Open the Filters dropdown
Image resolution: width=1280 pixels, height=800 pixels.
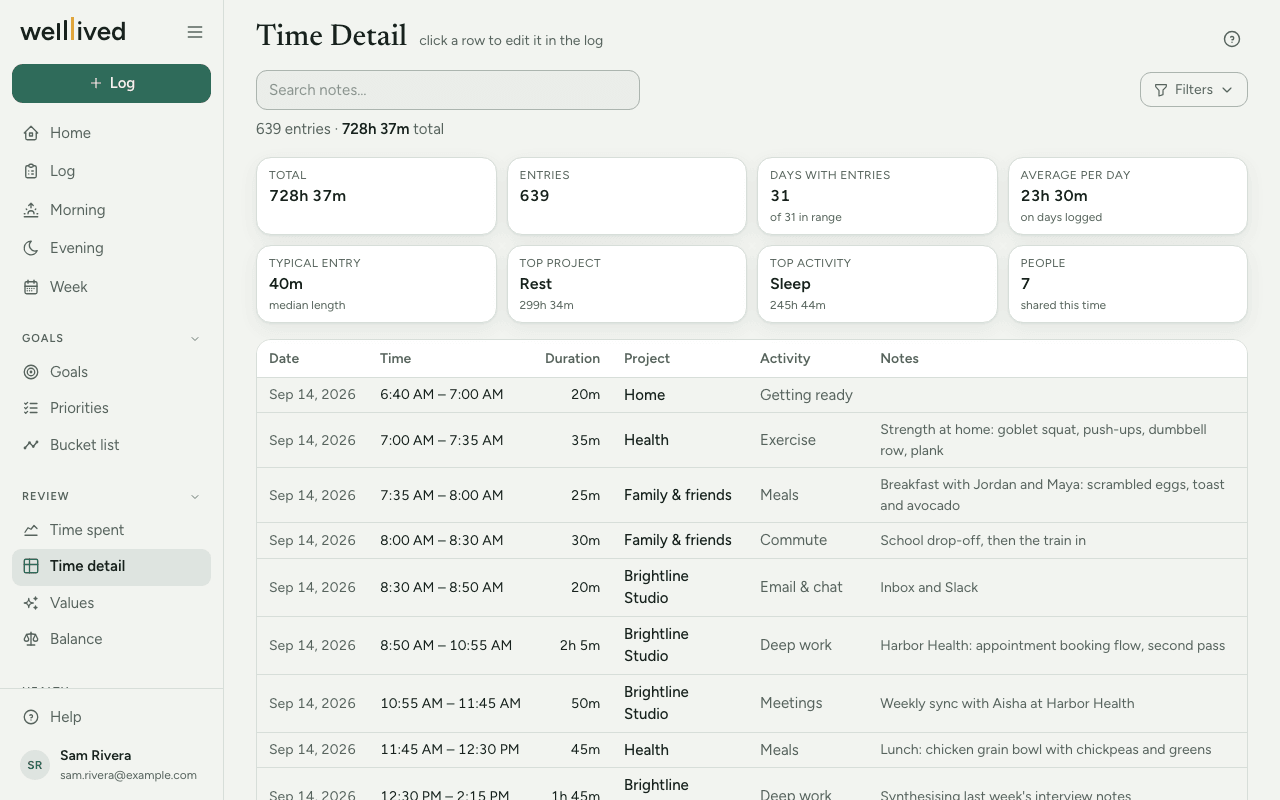point(1194,90)
